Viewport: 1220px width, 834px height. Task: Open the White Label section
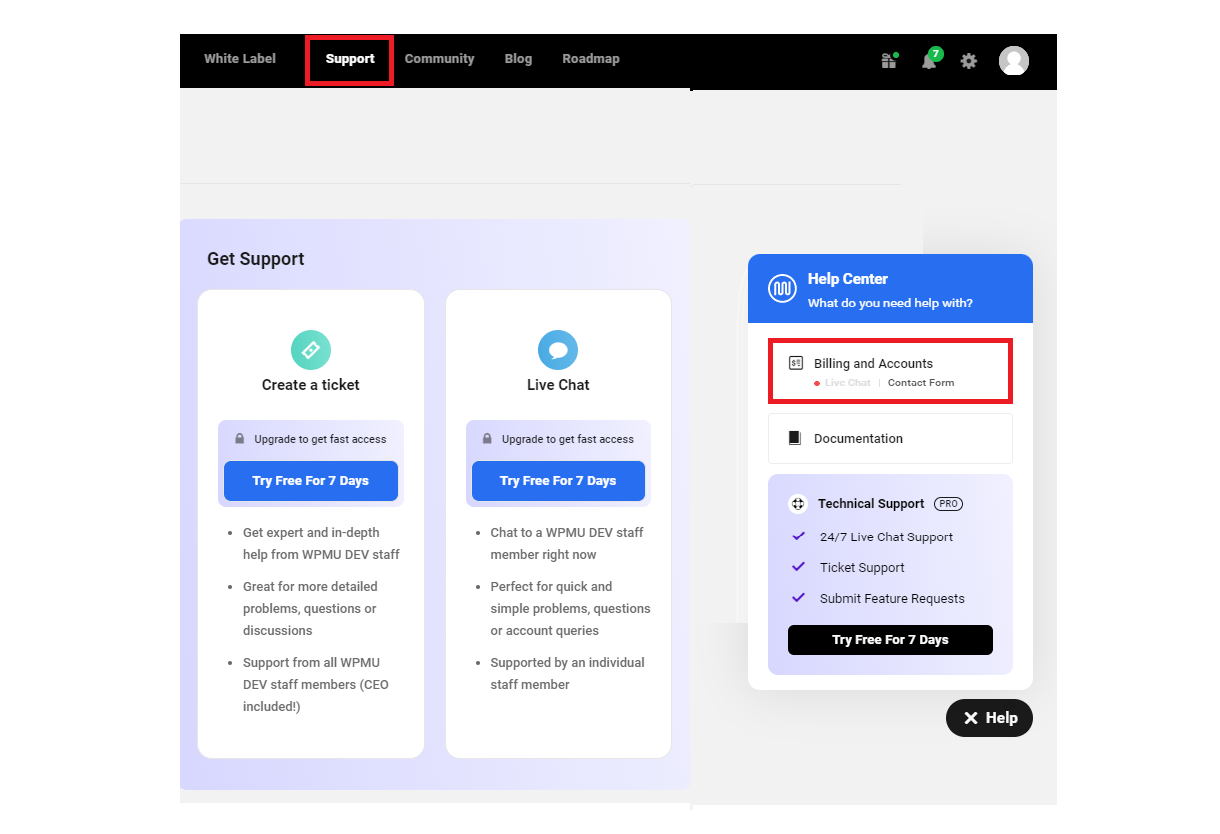pos(239,59)
